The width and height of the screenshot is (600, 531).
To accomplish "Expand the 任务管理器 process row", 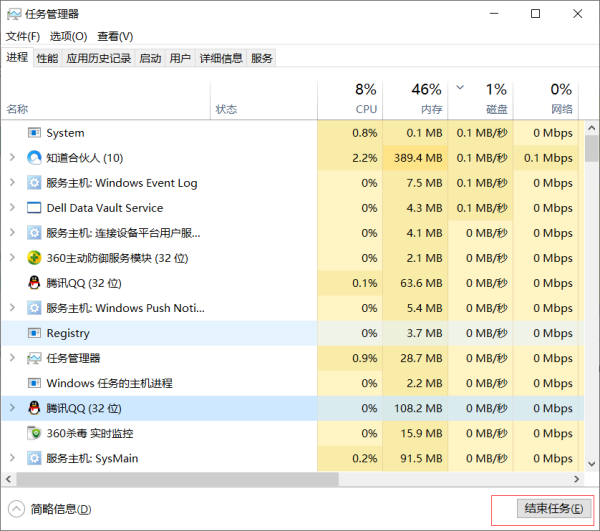I will (12, 358).
